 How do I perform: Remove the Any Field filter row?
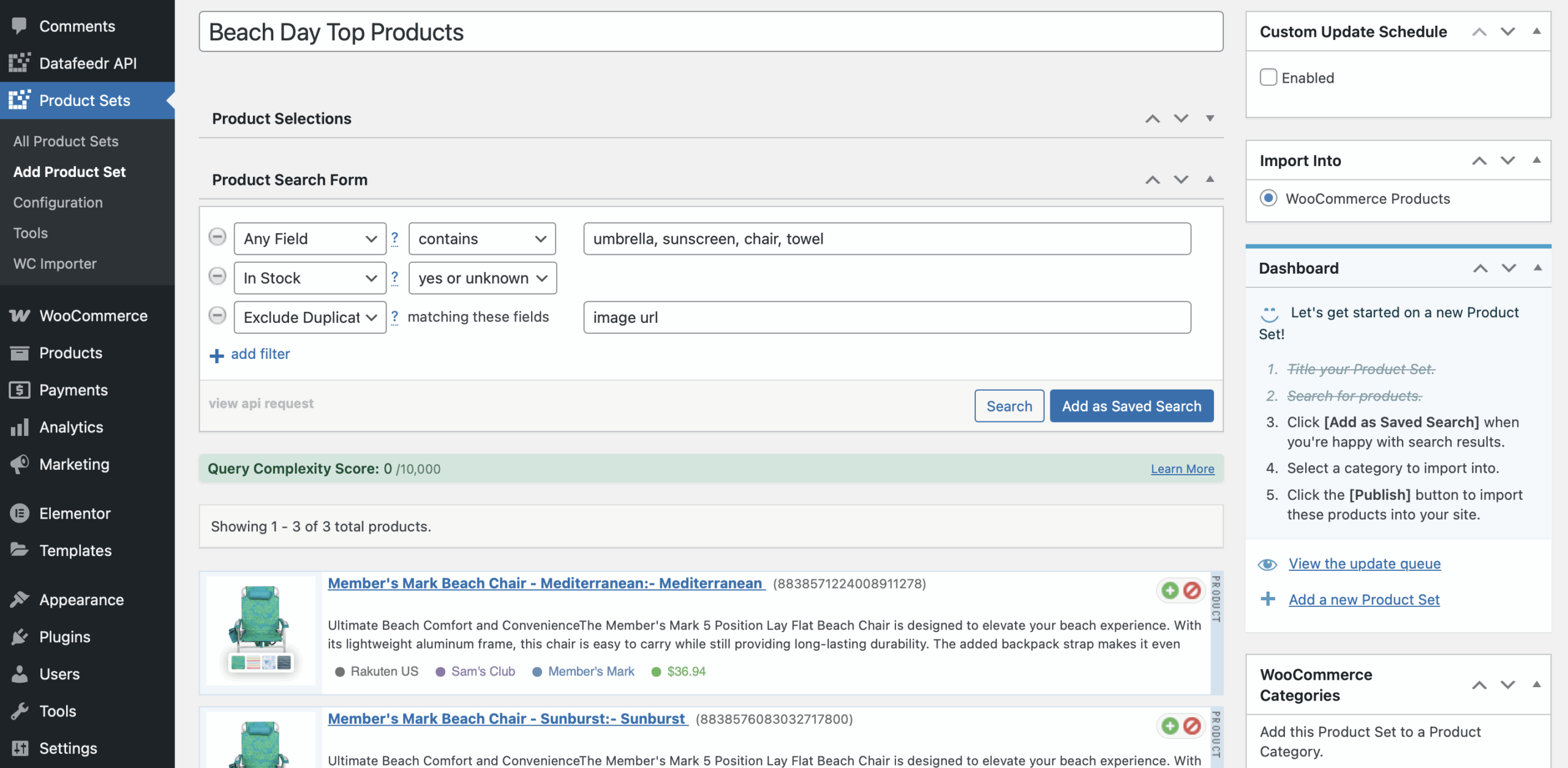tap(217, 237)
